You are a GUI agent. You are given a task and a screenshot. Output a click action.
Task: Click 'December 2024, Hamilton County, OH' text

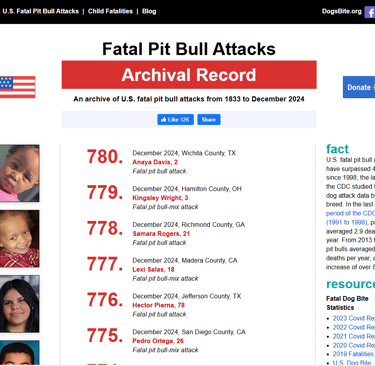click(x=187, y=189)
